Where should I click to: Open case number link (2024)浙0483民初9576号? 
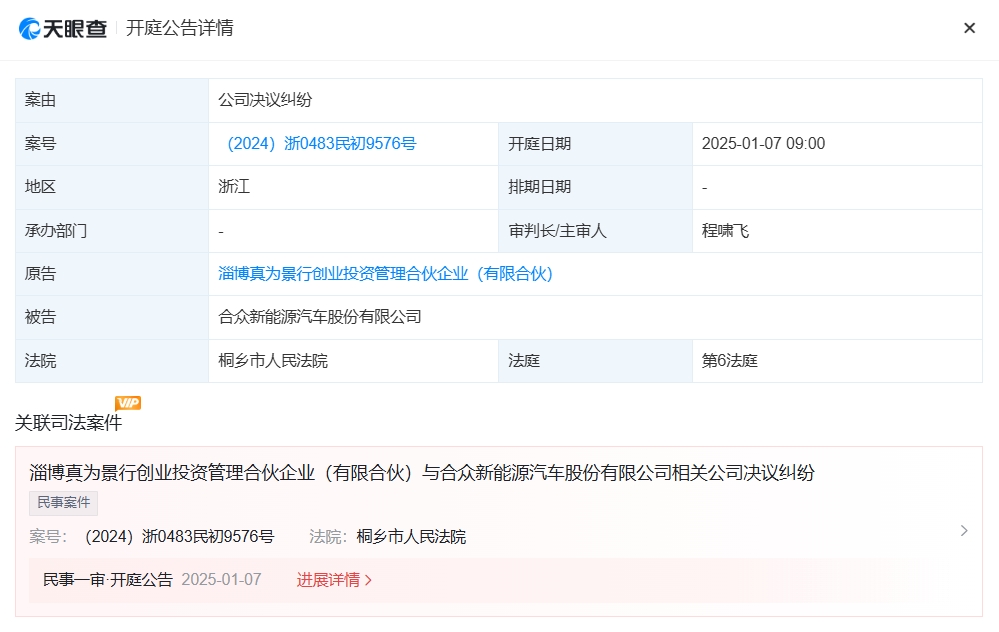click(322, 143)
